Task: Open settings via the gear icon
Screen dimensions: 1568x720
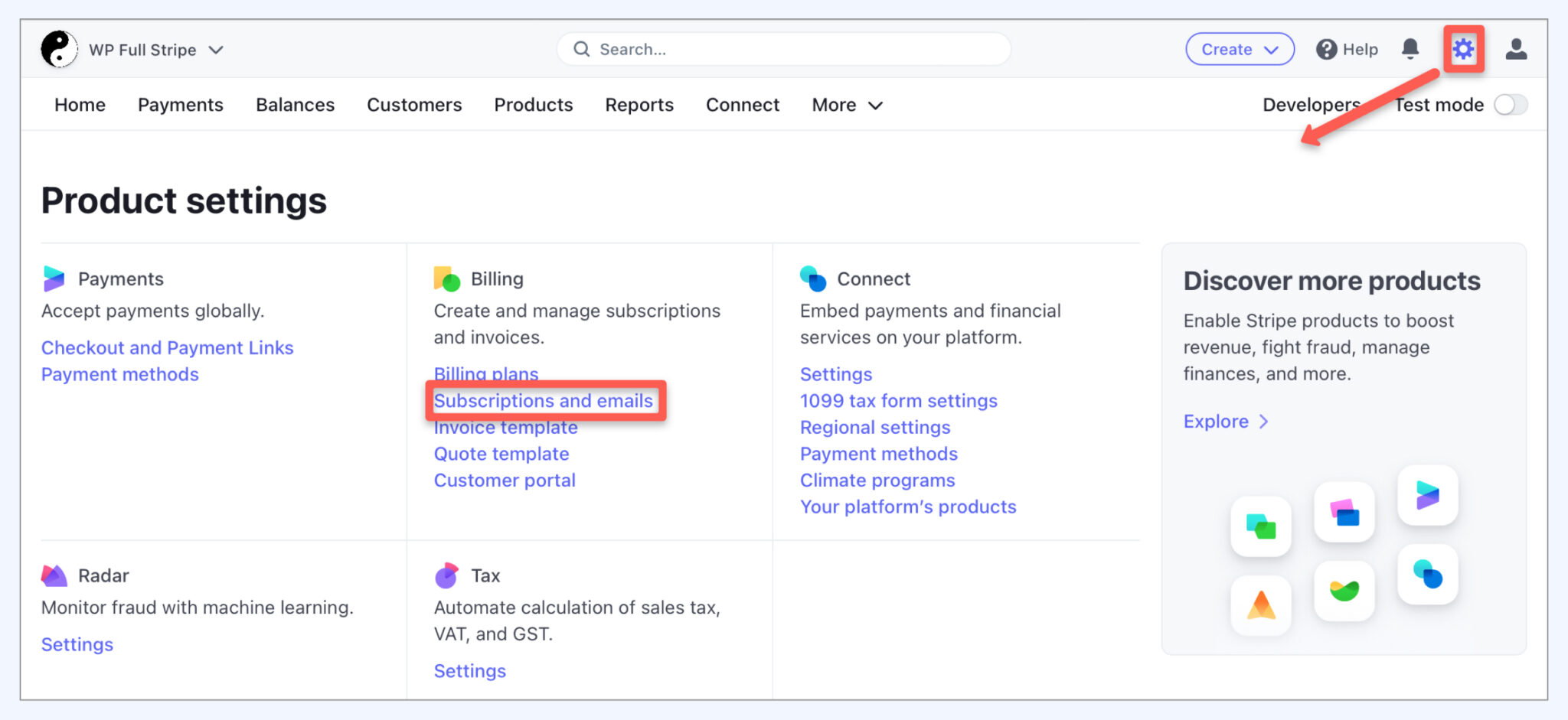Action: 1463,49
